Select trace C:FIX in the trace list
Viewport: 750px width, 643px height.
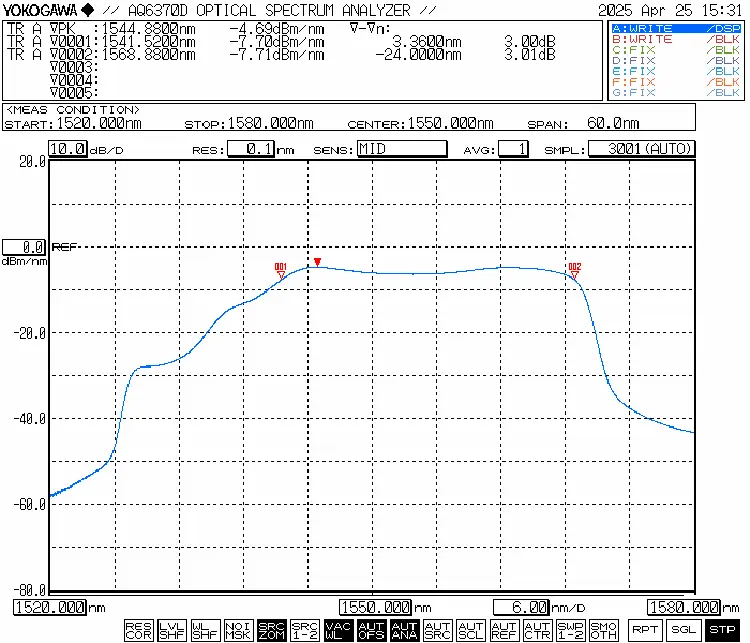pyautogui.click(x=676, y=50)
